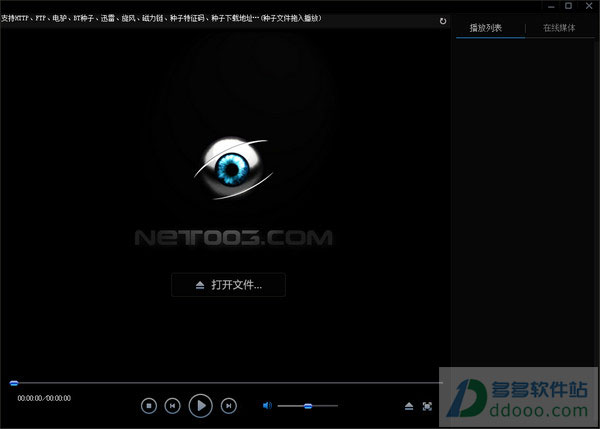Minimize the player window
The height and width of the screenshot is (429, 600).
551,6
